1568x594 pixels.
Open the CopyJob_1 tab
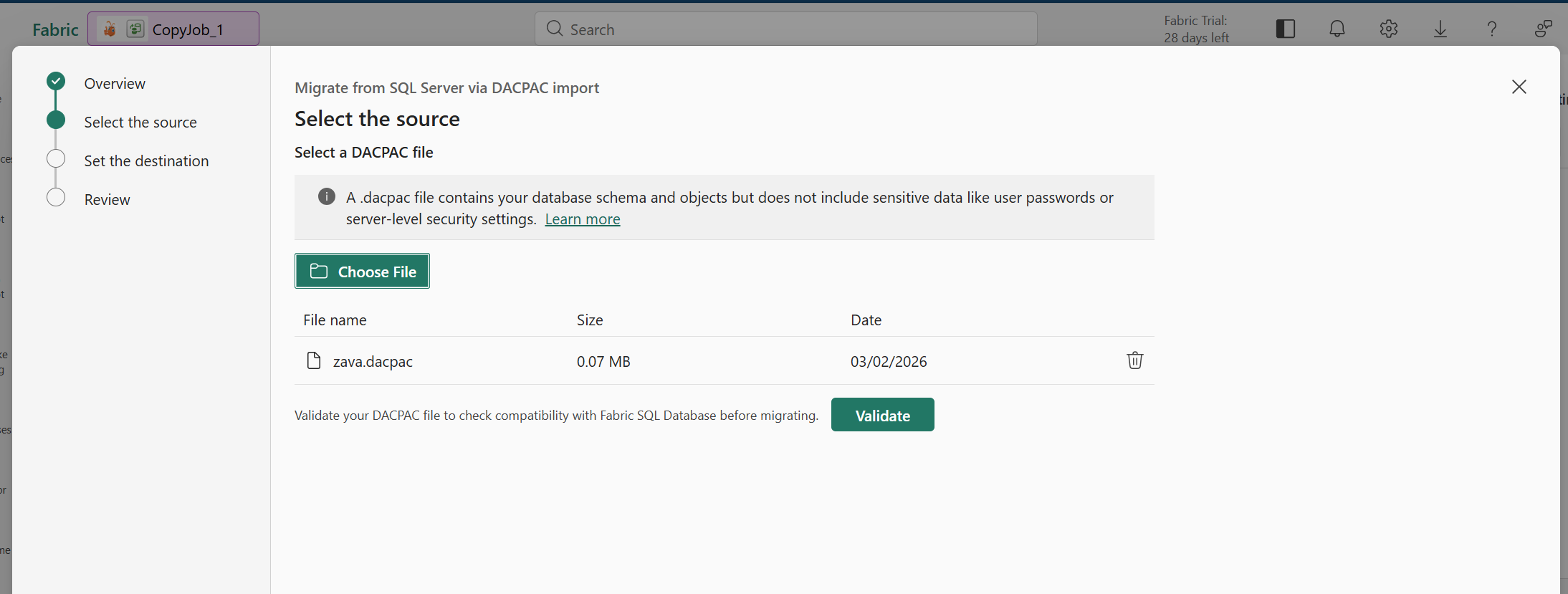click(173, 29)
